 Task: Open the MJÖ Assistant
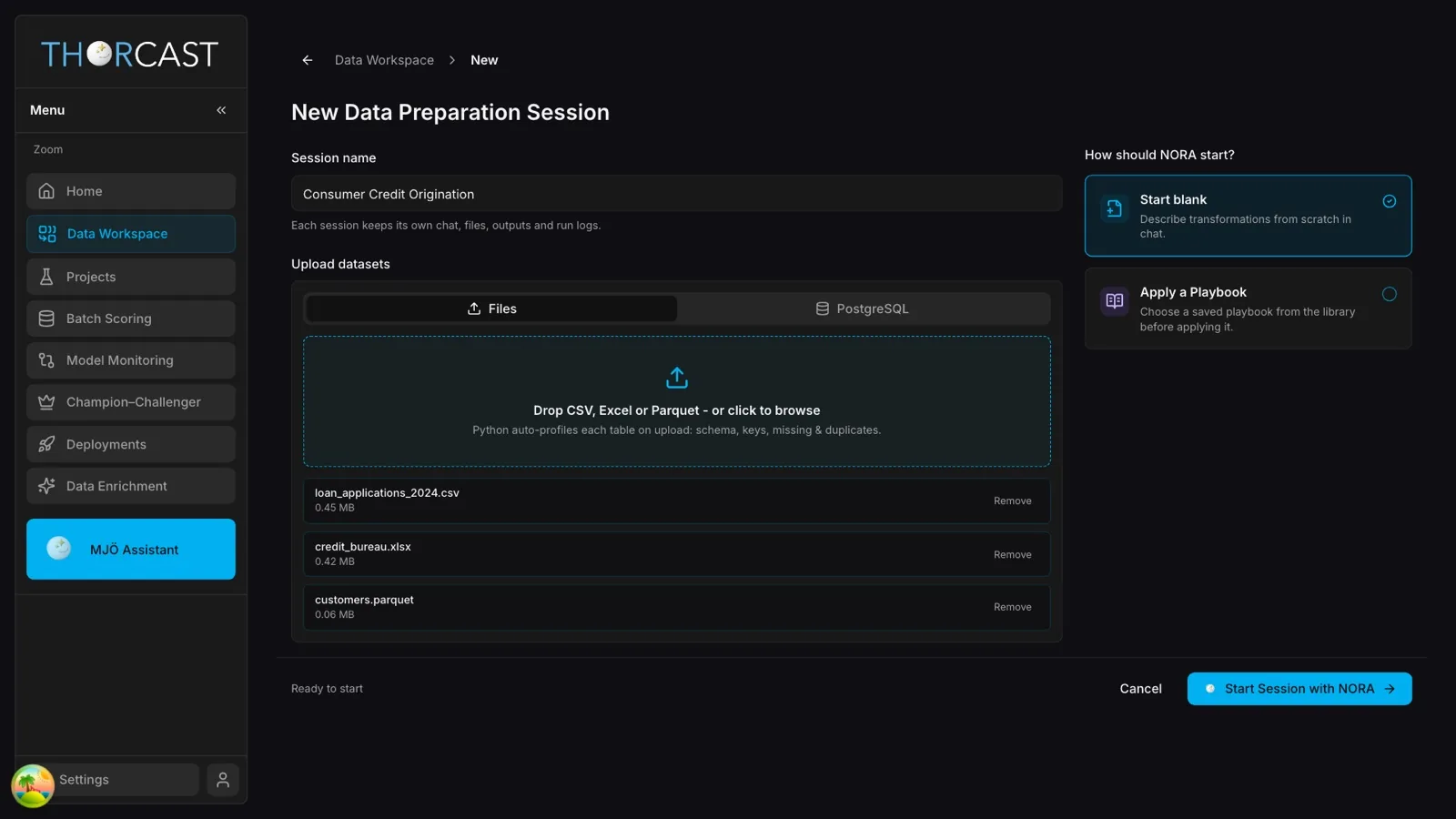[x=131, y=550]
